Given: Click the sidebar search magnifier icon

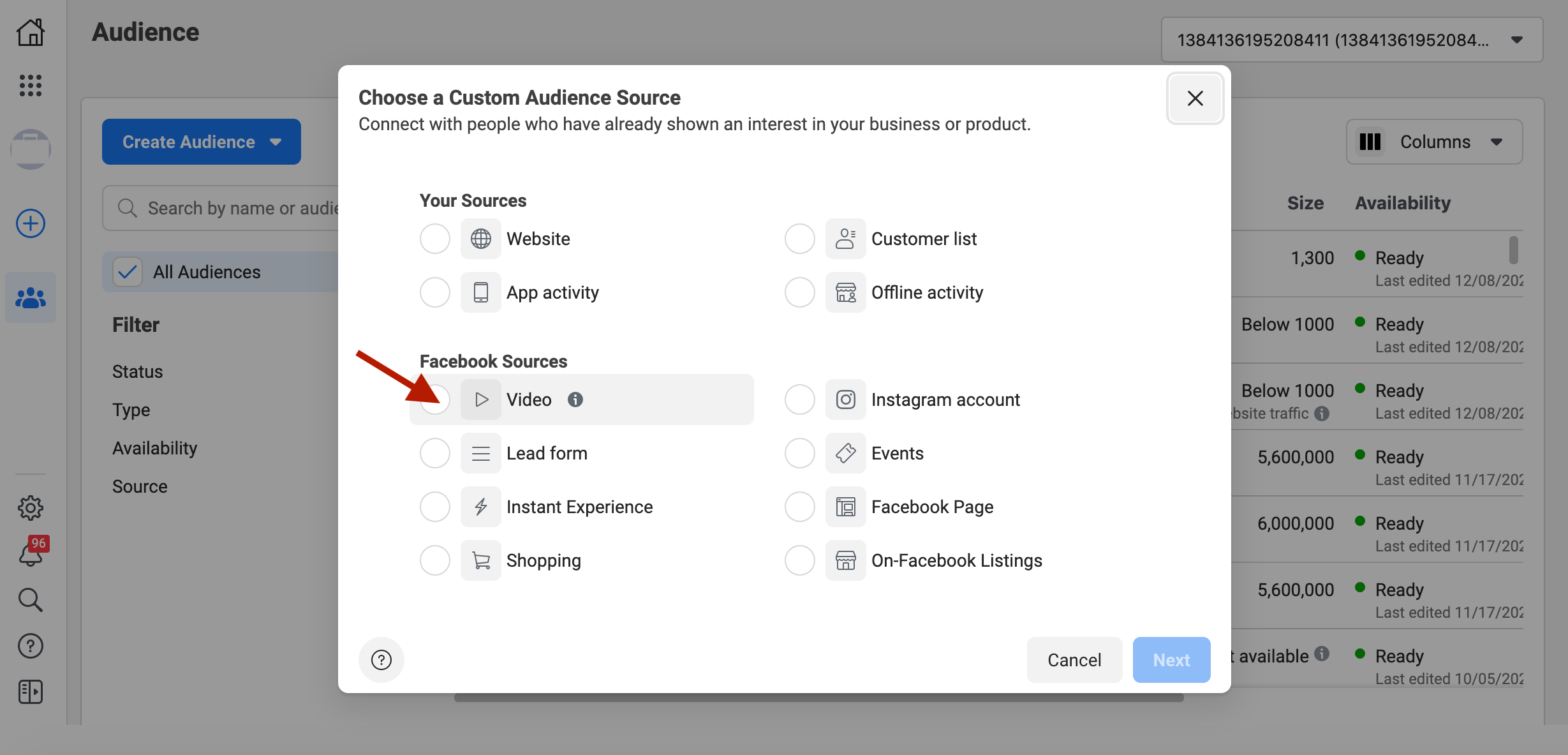Looking at the screenshot, I should click(x=30, y=600).
